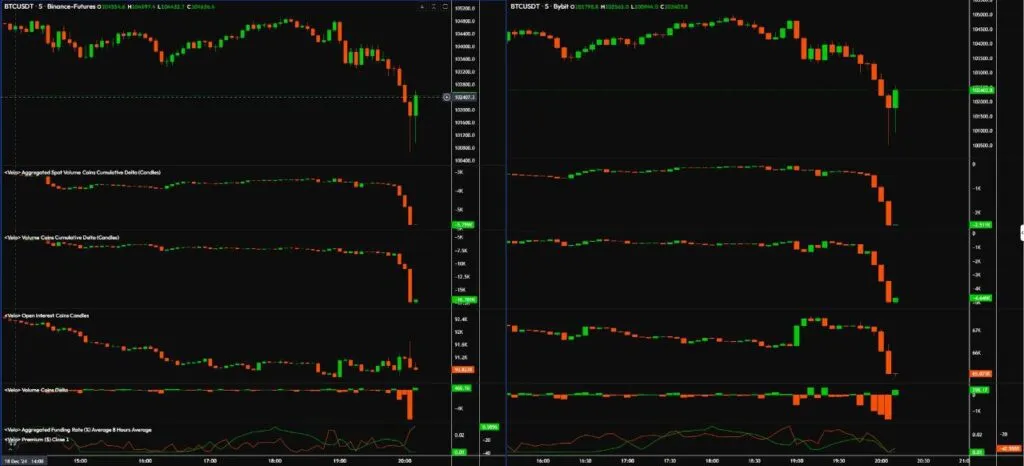Select the Velo Volume Coins Cumulative Delta (Candles) label

pyautogui.click(x=62, y=238)
